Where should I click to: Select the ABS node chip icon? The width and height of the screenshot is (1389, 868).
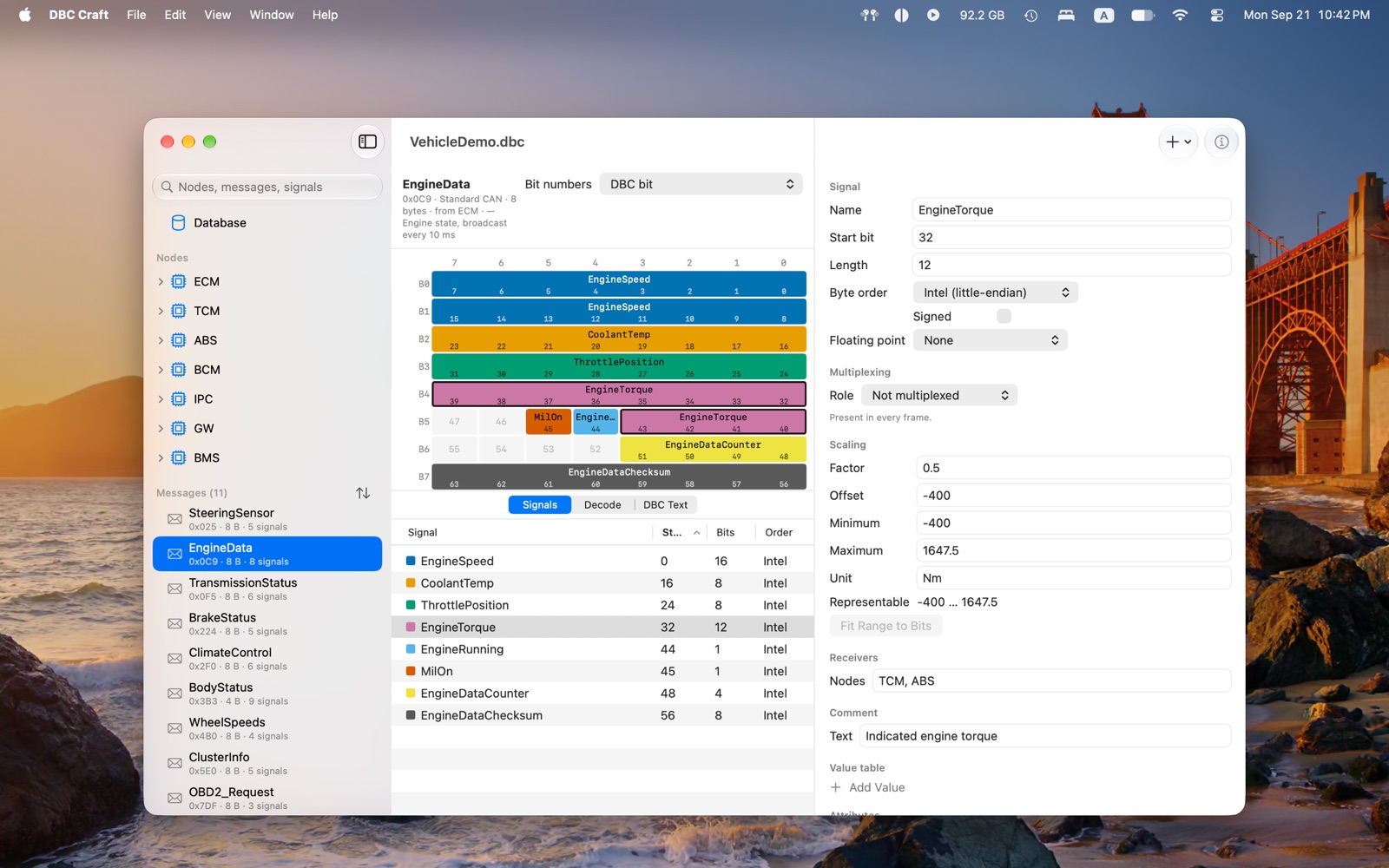click(179, 340)
